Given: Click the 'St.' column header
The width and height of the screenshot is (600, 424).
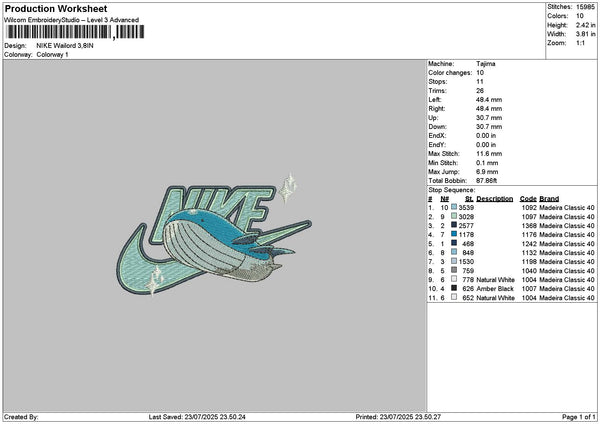Looking at the screenshot, I should point(470,199).
